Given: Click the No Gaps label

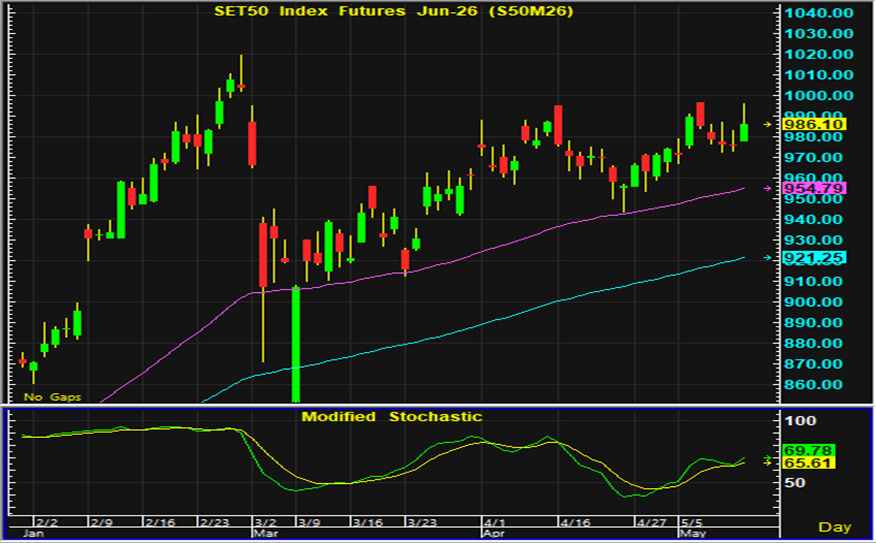Looking at the screenshot, I should [53, 397].
